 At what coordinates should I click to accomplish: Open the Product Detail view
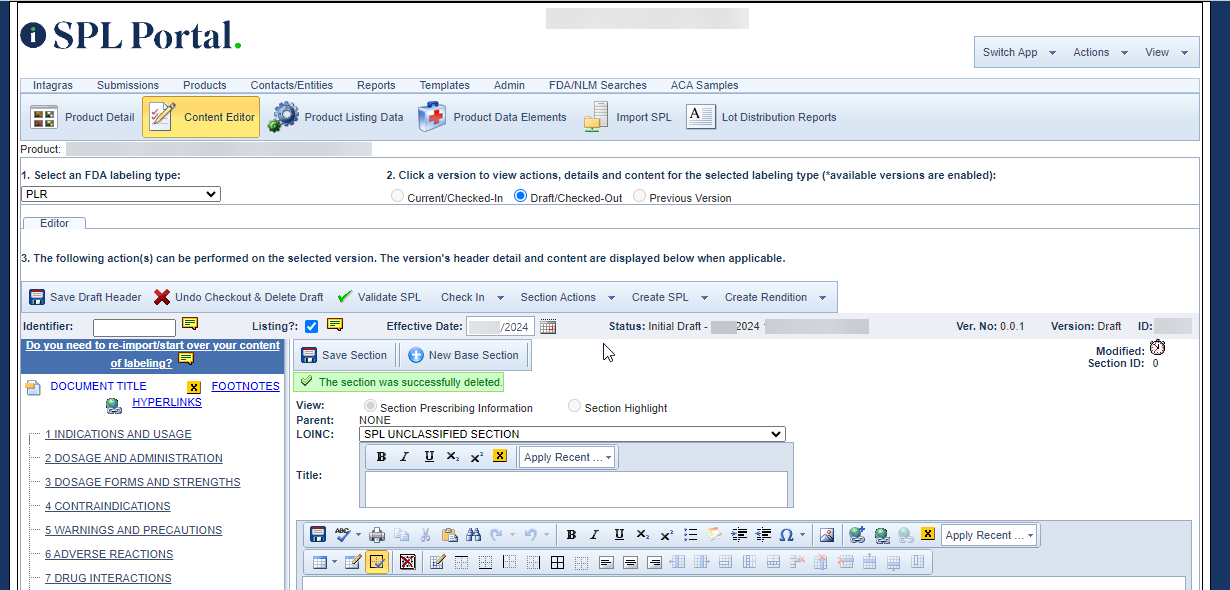pos(83,117)
